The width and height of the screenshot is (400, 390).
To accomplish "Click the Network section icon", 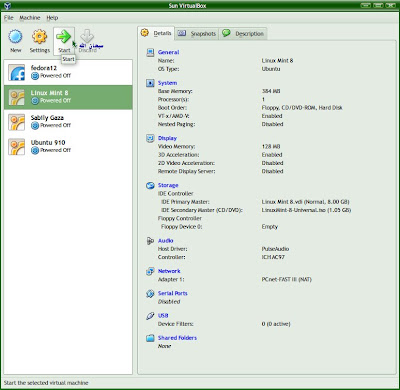I will pyautogui.click(x=150, y=271).
